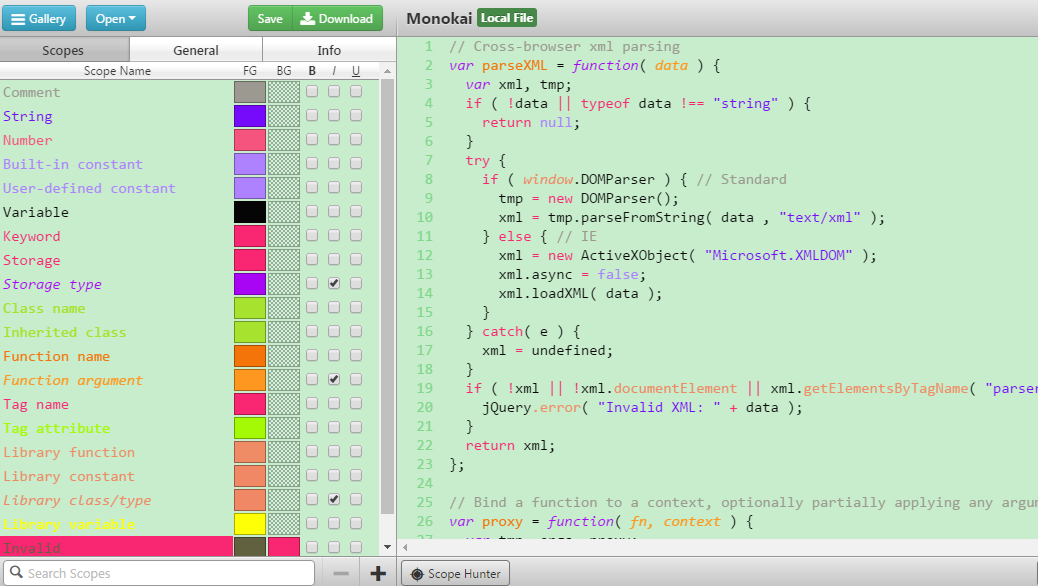Viewport: 1038px width, 586px height.
Task: Switch to the Scopes tab
Action: 64,50
